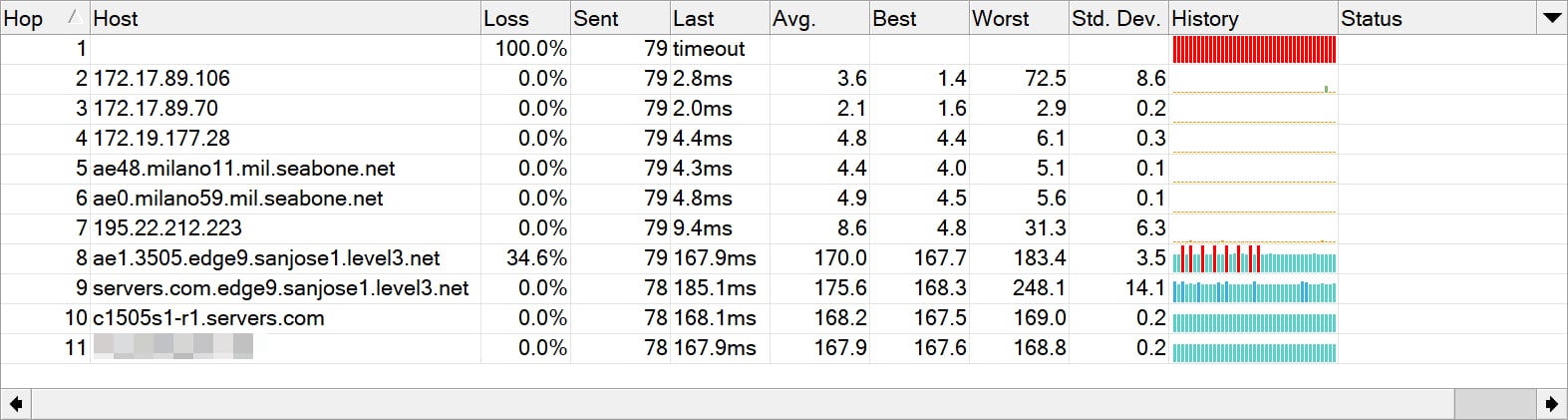This screenshot has width=1568, height=420.
Task: Click hop 9 history graph
Action: click(1254, 289)
